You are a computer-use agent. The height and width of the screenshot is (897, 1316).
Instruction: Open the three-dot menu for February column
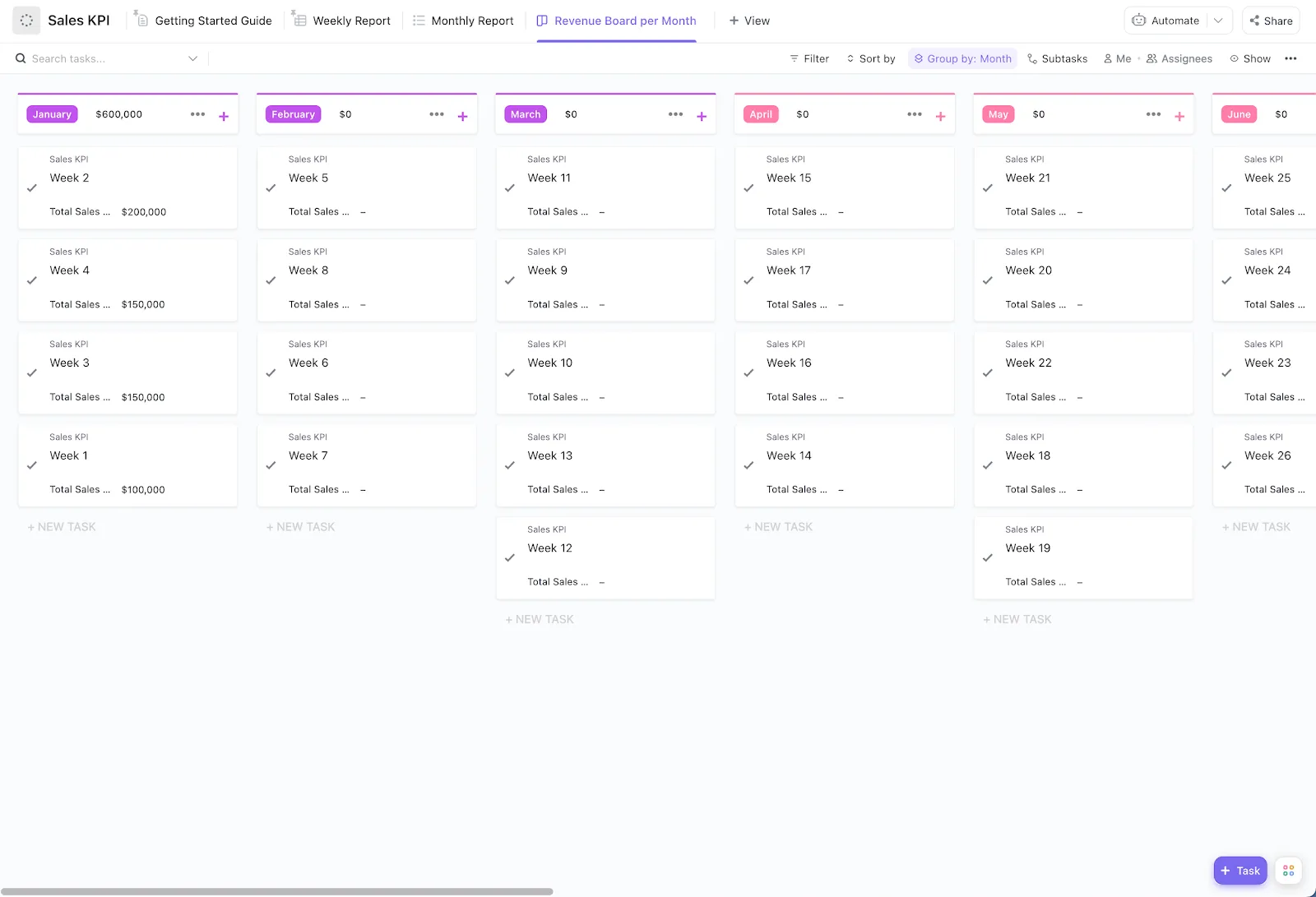pos(437,114)
